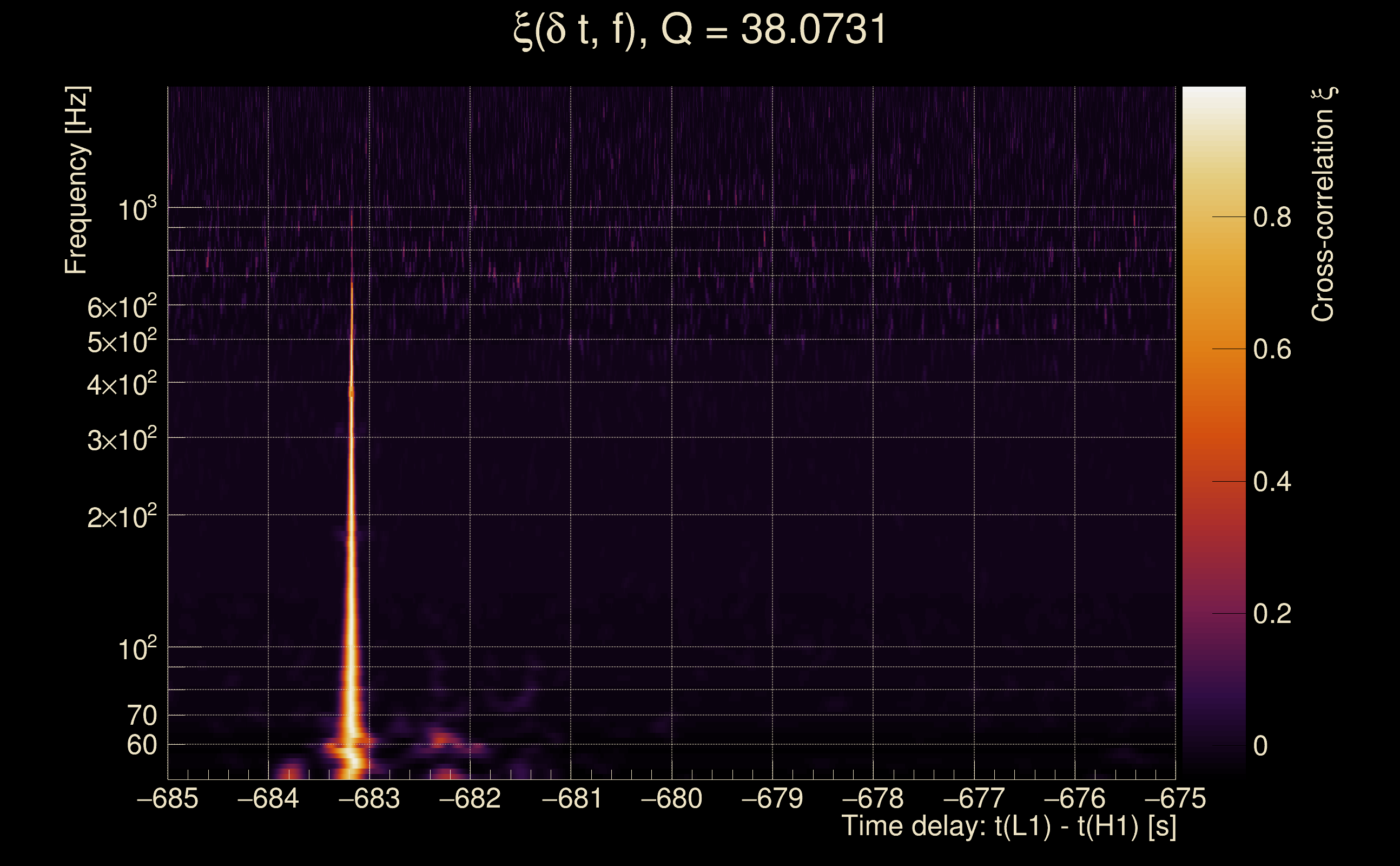Click the 0.8 tick label on the colorbar
This screenshot has width=1400, height=866.
point(1272,218)
